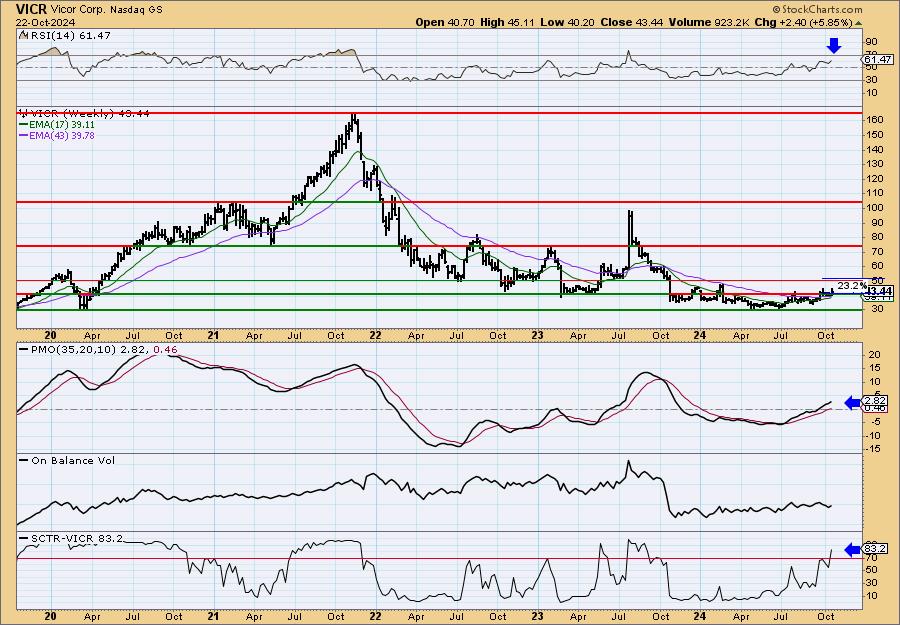Click the Chg +2.40 (+5.85%) value
This screenshot has width=900, height=625.
(804, 22)
